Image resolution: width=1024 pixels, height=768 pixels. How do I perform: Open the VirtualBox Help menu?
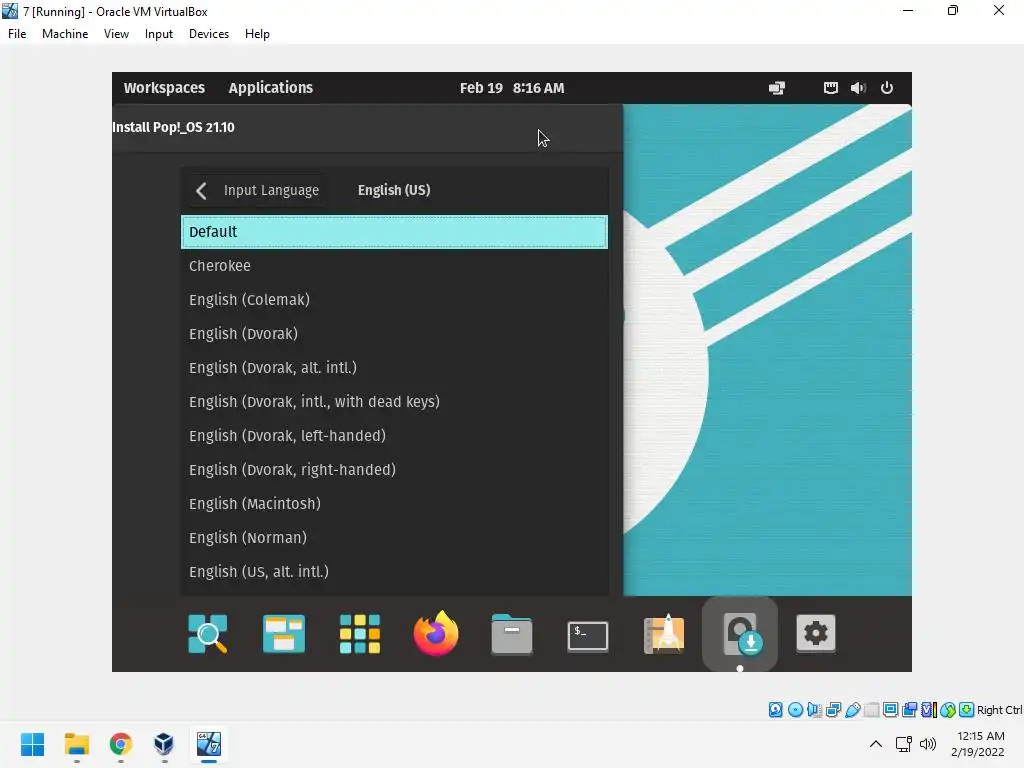(257, 34)
